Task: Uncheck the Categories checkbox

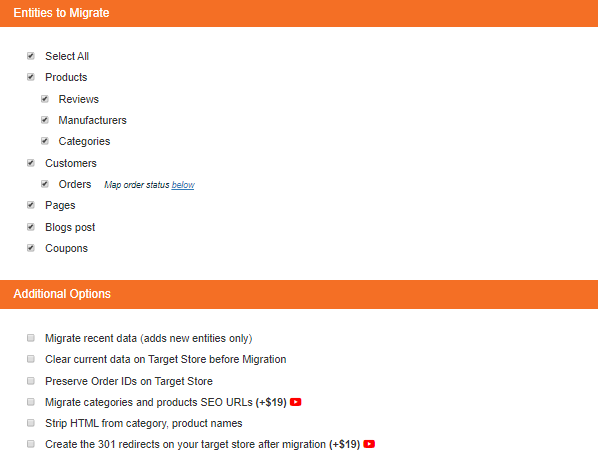Action: point(45,141)
